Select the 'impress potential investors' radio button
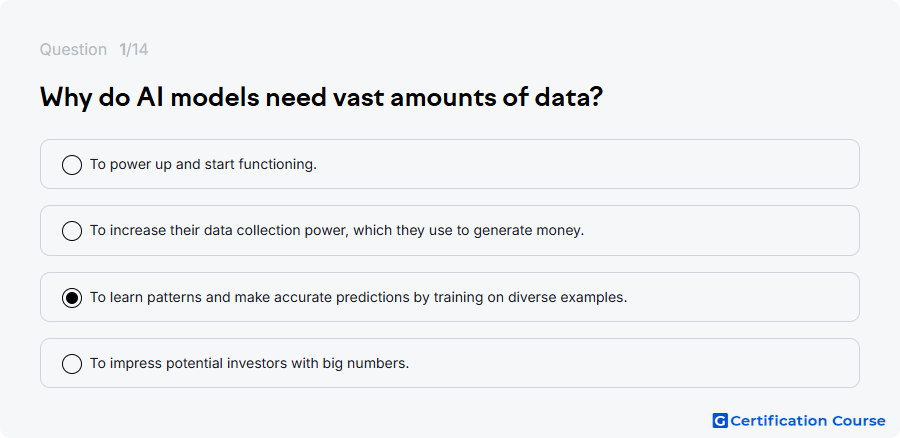 (x=72, y=364)
